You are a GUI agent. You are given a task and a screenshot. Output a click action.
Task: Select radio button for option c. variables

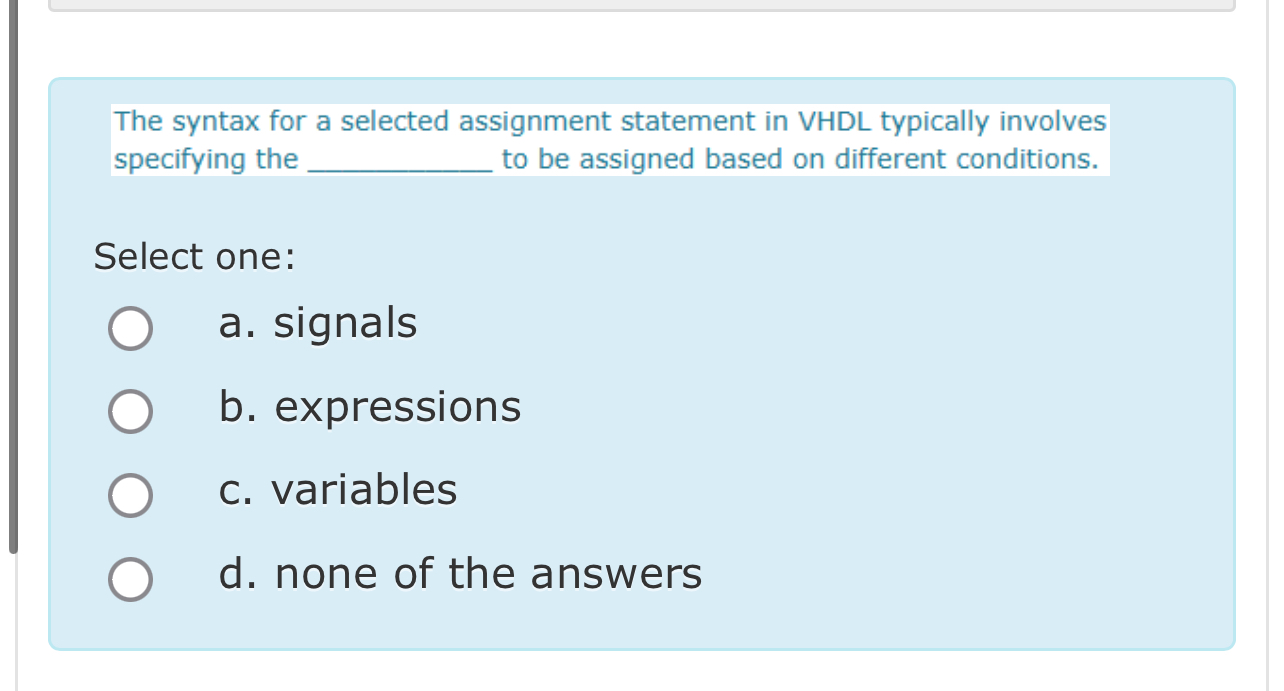(x=130, y=494)
